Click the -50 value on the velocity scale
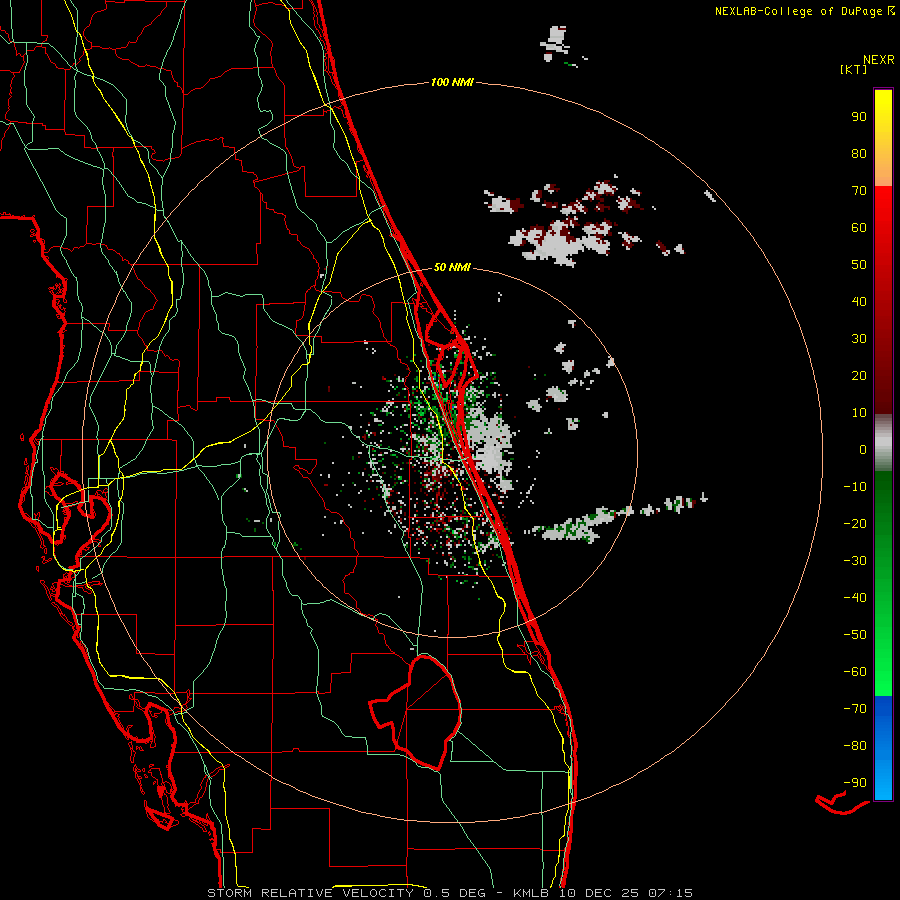Screen dimensions: 900x900 click(x=855, y=635)
